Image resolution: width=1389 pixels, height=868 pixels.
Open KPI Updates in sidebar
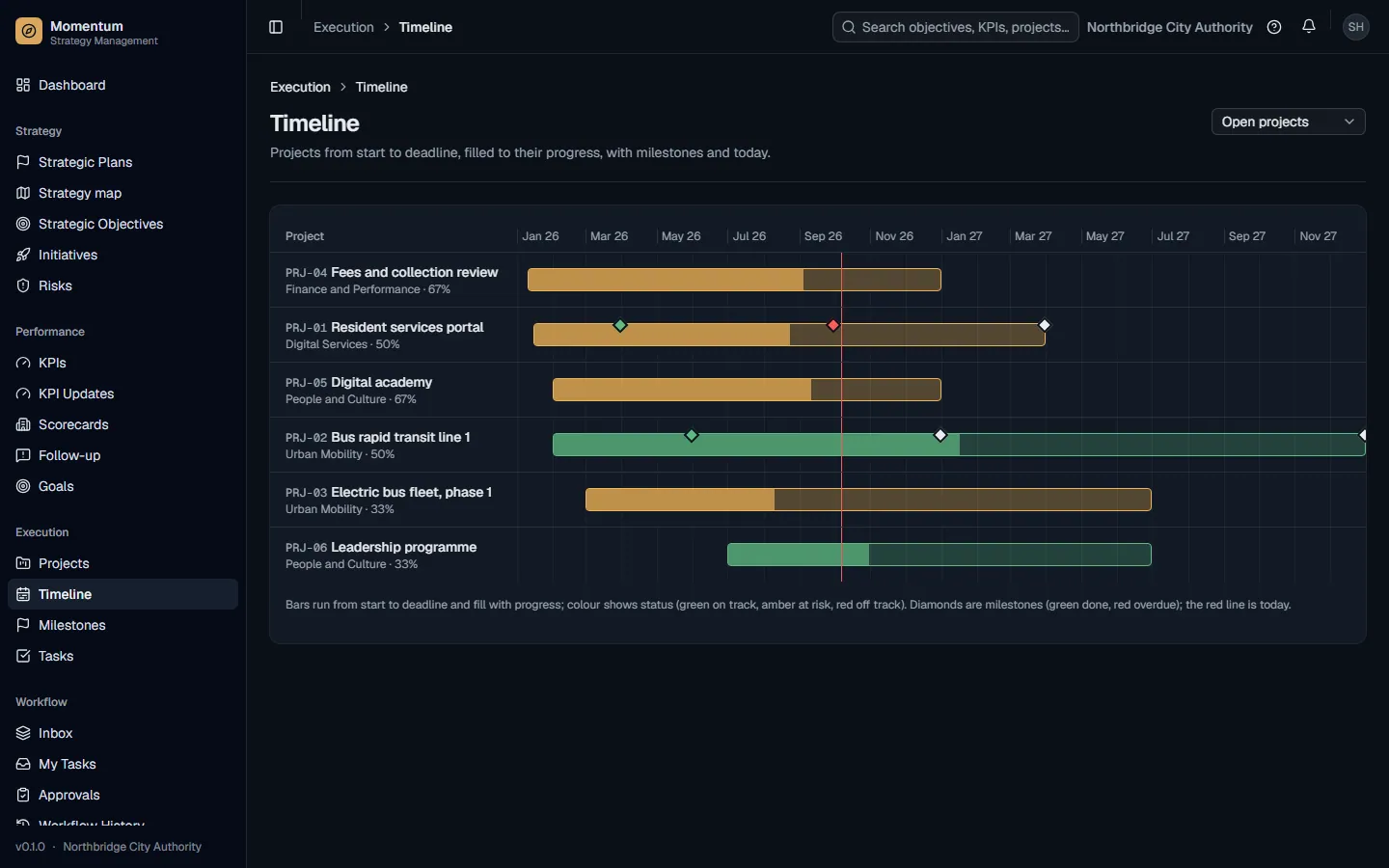point(123,393)
